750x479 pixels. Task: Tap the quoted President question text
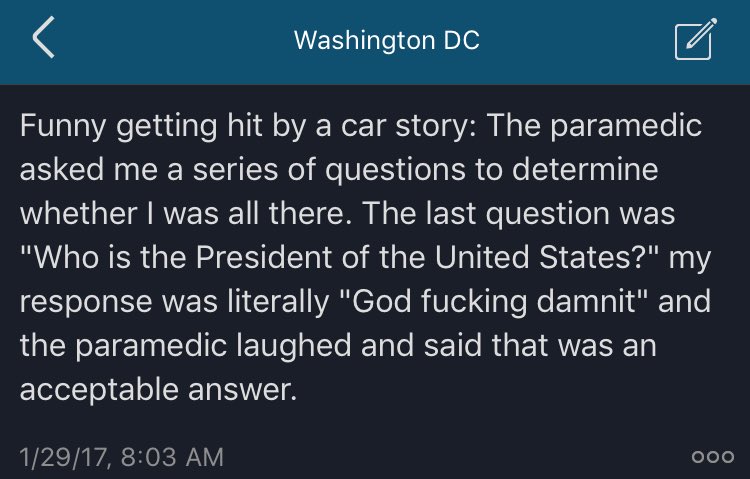coord(340,258)
